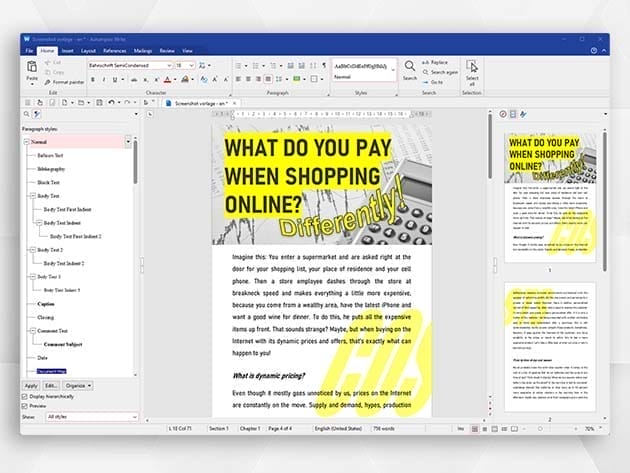630x473 pixels.
Task: Click the Apply button in styles panel
Action: 30,385
